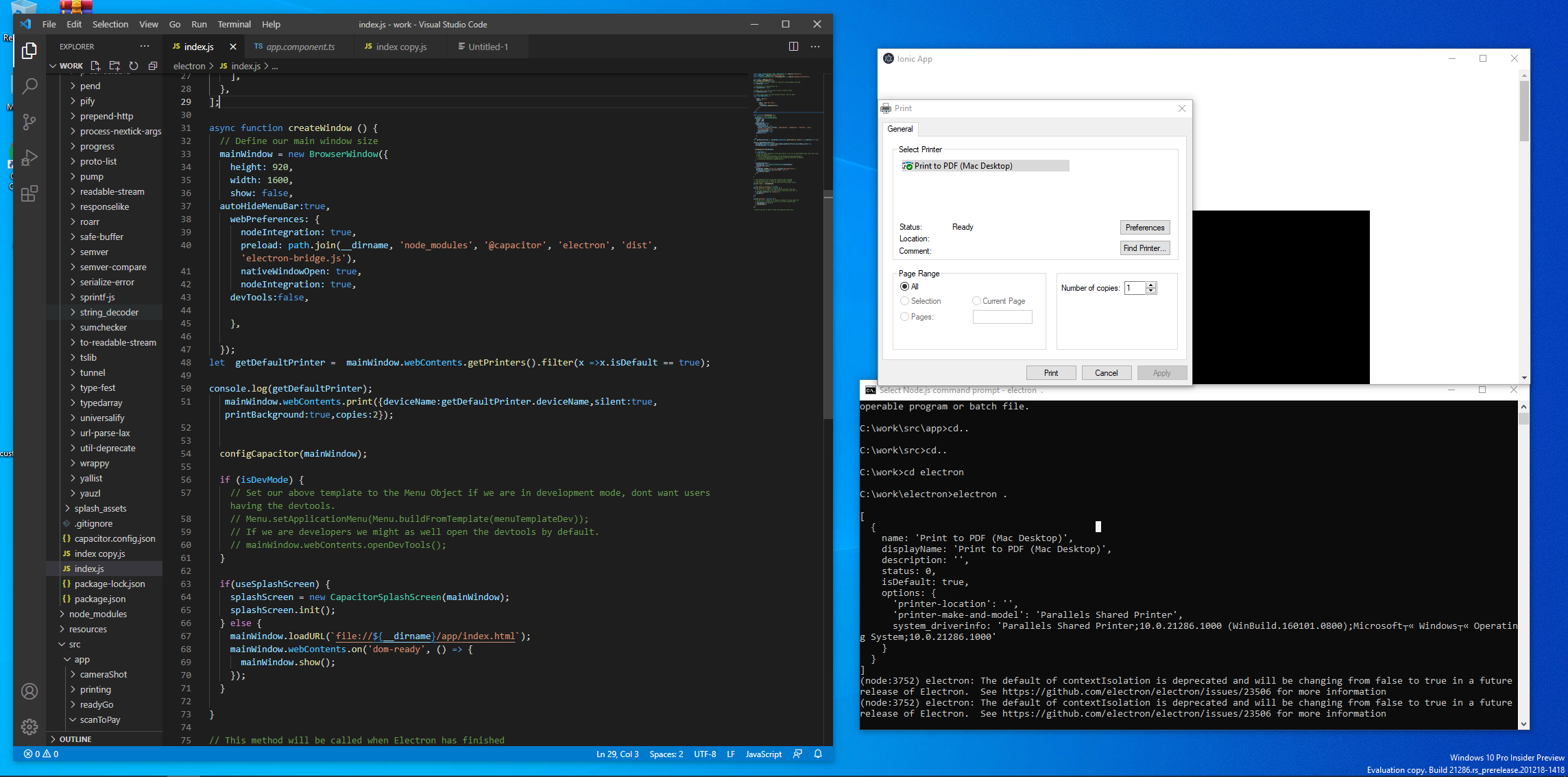1568x777 pixels.
Task: Collapse all folders in Explorer
Action: [x=152, y=66]
